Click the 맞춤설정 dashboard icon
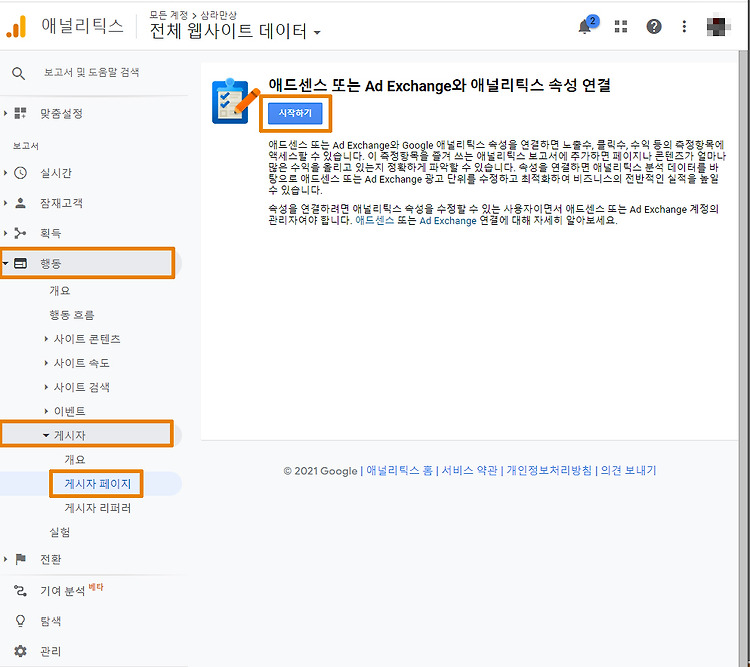The width and height of the screenshot is (750, 667). pyautogui.click(x=20, y=113)
